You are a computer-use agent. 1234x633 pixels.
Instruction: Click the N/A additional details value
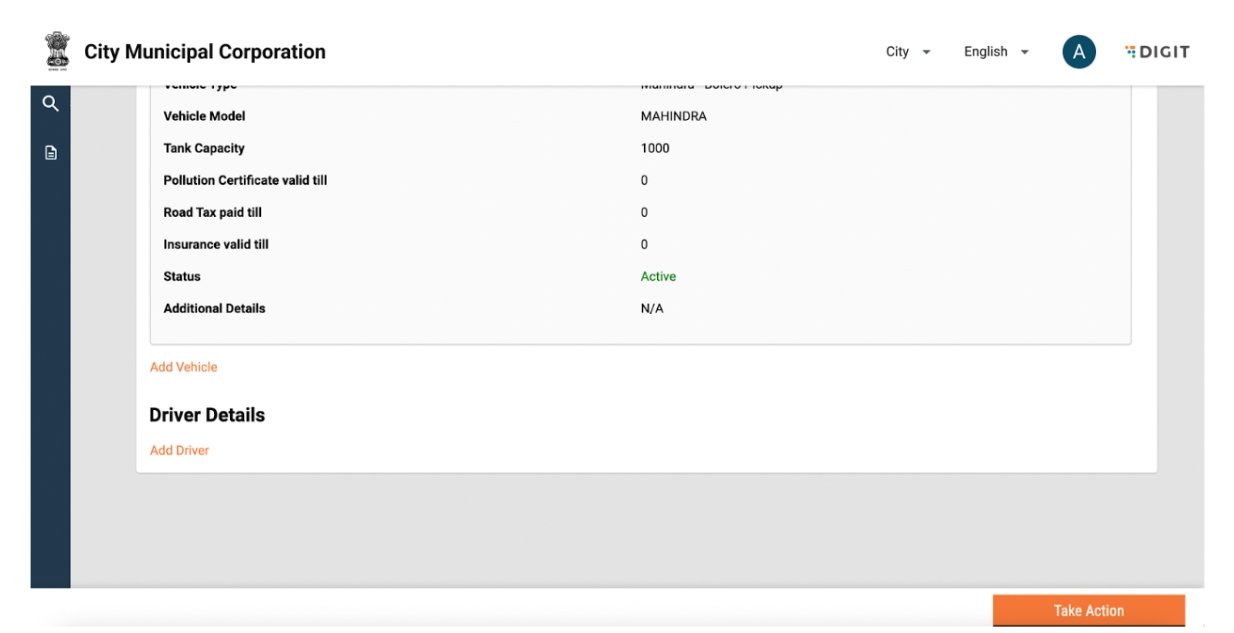tap(652, 308)
